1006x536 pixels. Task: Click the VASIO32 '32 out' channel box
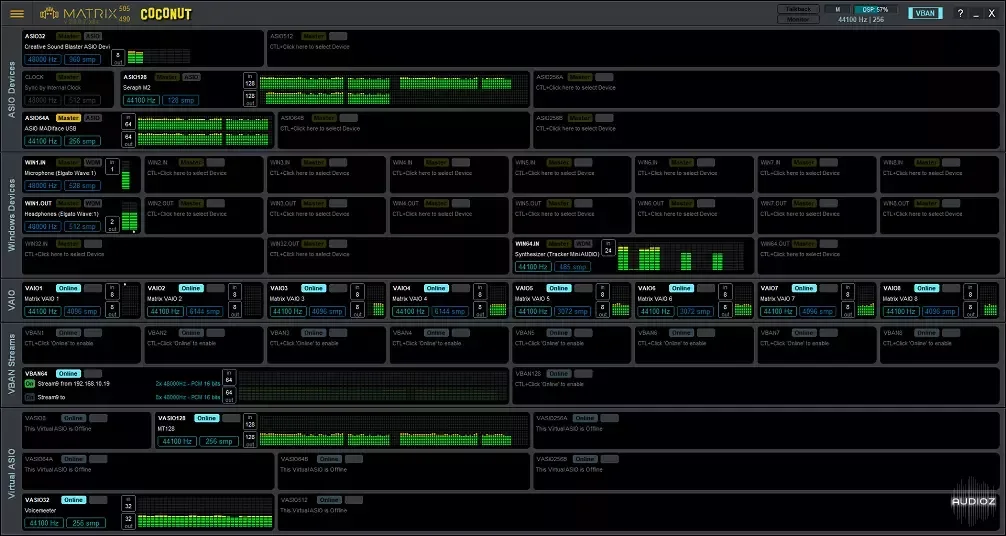[128, 521]
